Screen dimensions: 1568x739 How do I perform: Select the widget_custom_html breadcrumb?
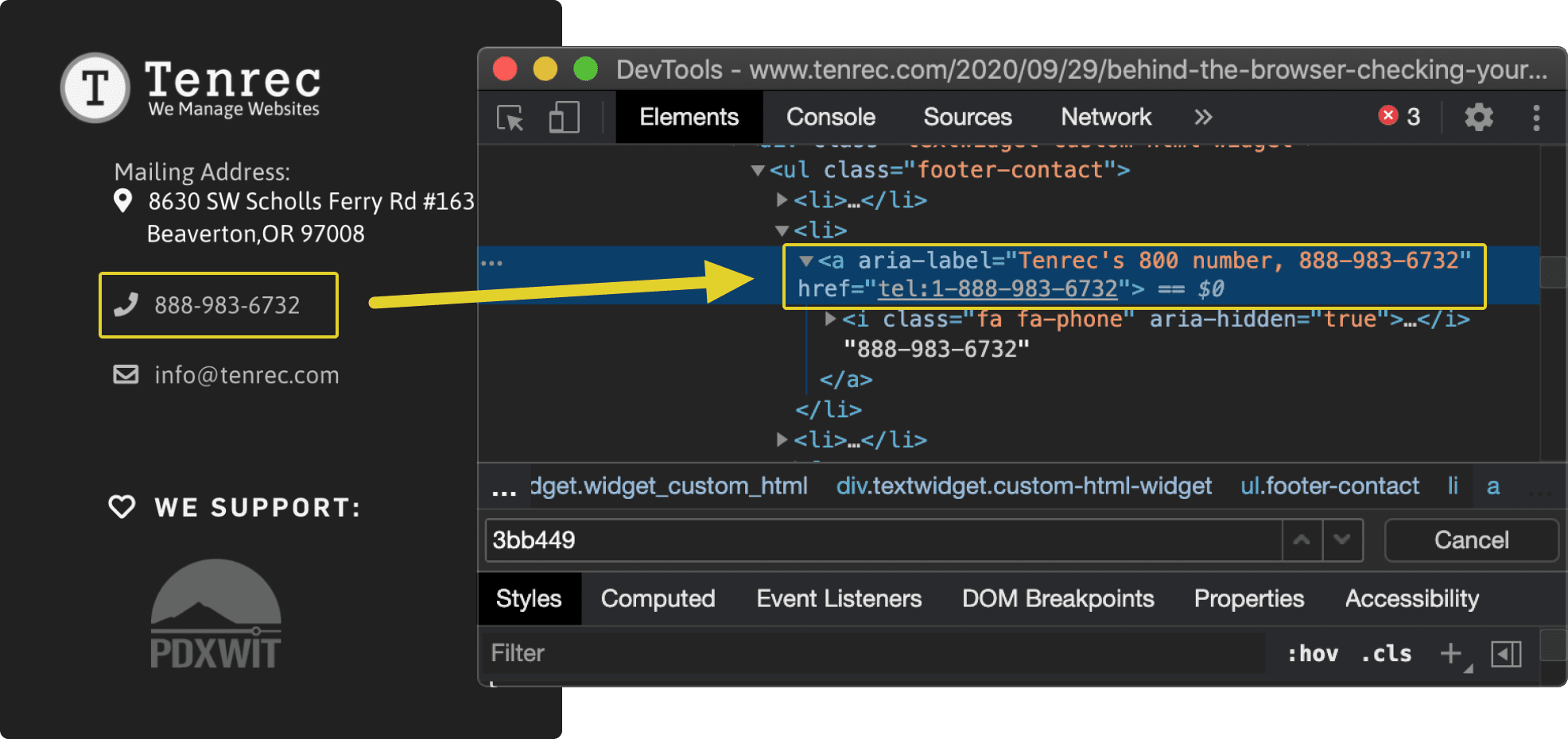[668, 486]
